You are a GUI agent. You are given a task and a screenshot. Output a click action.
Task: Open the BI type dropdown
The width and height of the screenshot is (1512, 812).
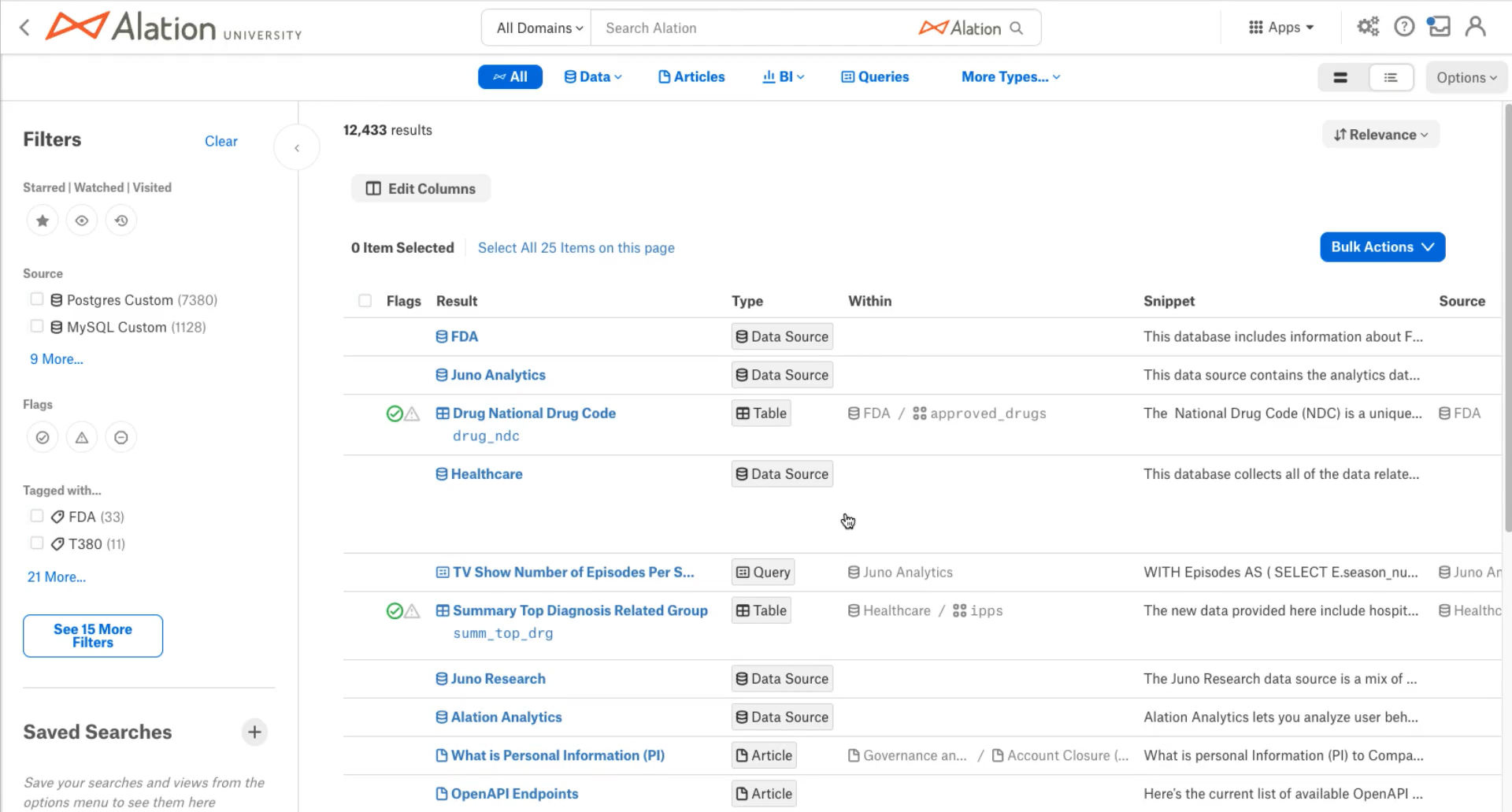coord(784,76)
